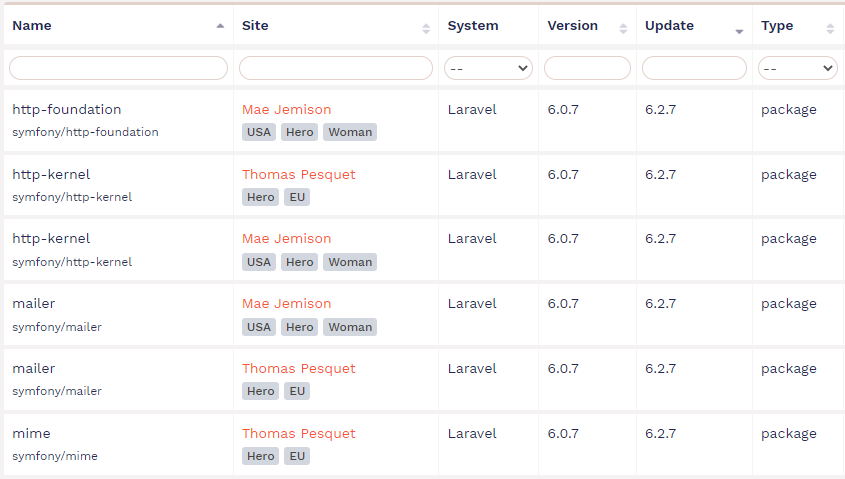Screen dimensions: 845x479
Task: Open Thomas Pesquet link in mime row
Action: pyautogui.click(x=299, y=434)
